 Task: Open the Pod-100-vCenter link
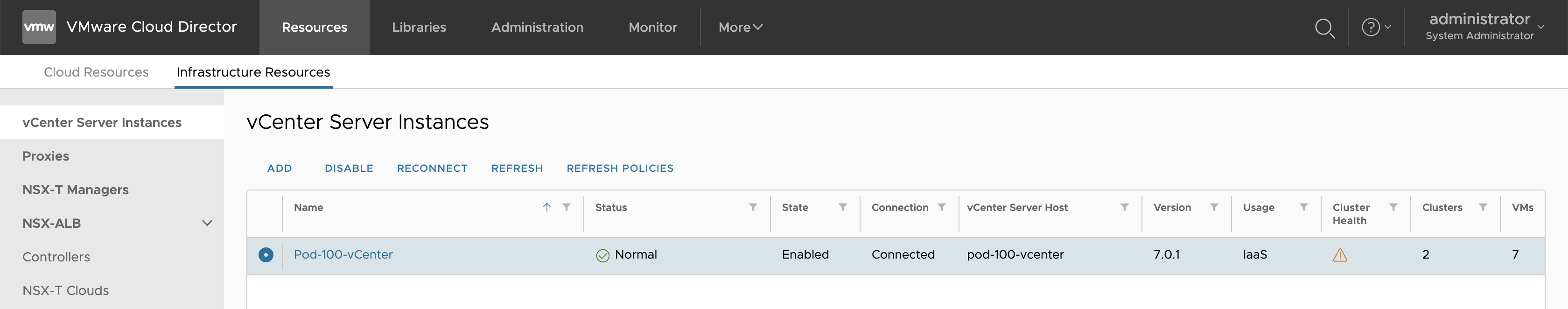tap(343, 255)
